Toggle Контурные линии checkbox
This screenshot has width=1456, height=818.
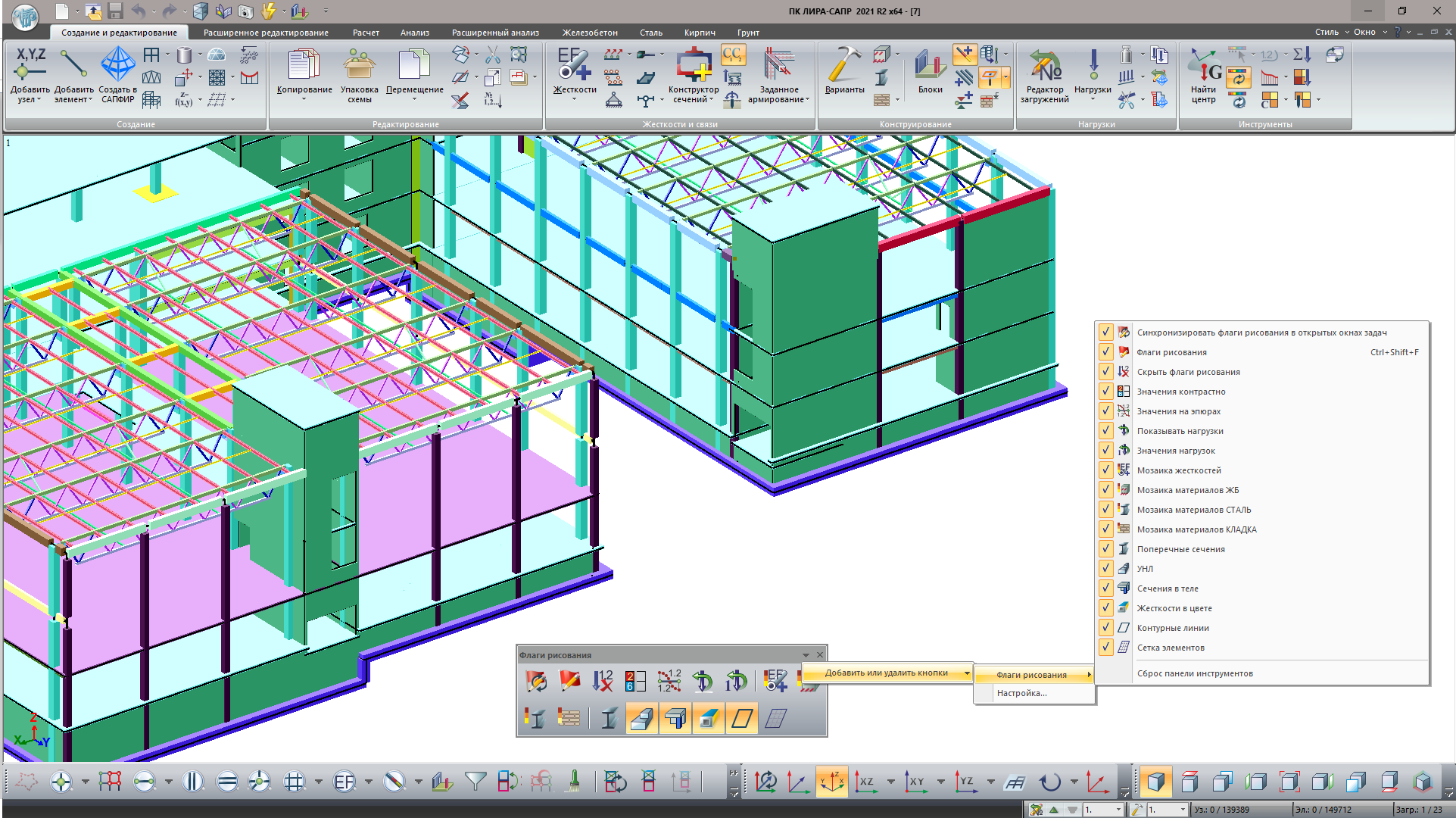click(x=1105, y=627)
